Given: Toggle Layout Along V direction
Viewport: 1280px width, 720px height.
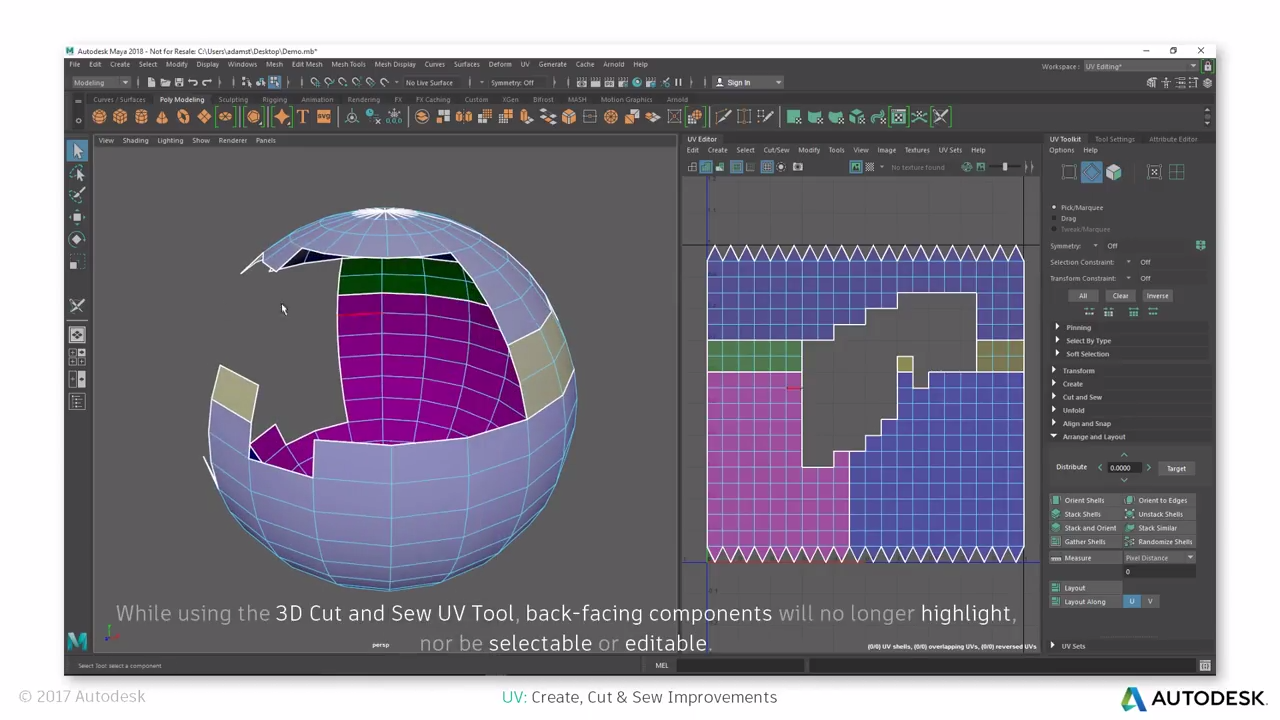Looking at the screenshot, I should (1150, 601).
